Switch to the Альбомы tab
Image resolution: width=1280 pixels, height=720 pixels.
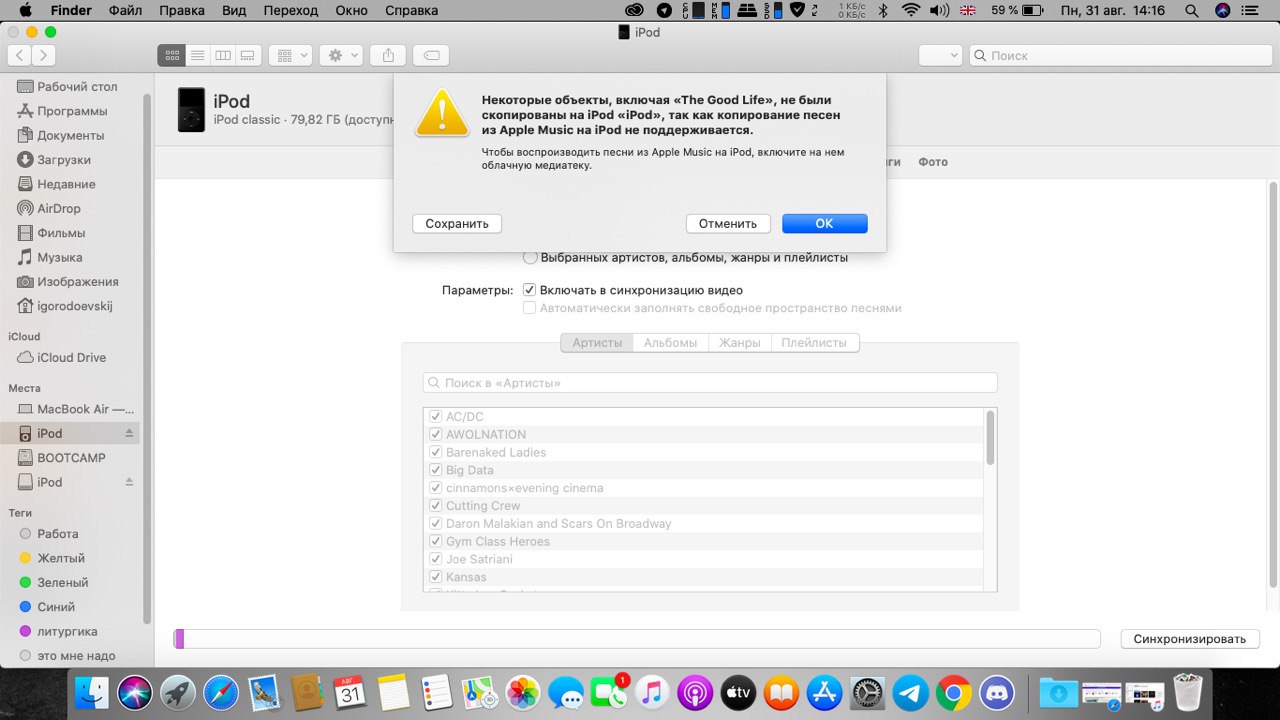click(x=670, y=342)
